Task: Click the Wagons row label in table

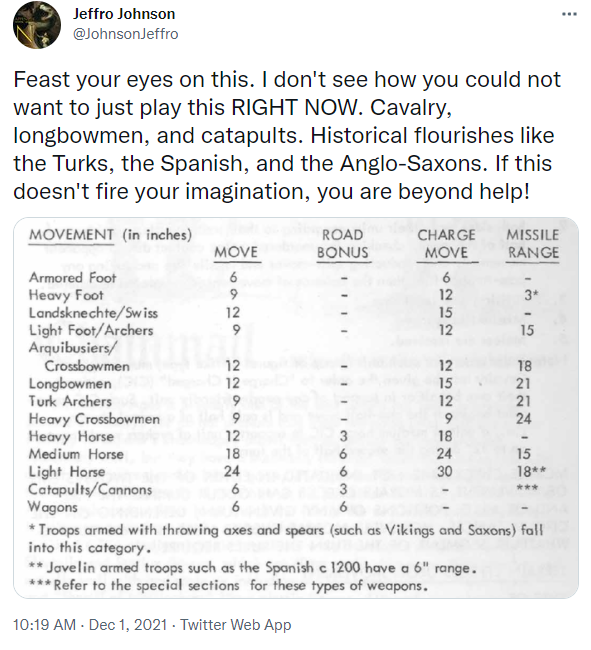Action: pos(53,507)
